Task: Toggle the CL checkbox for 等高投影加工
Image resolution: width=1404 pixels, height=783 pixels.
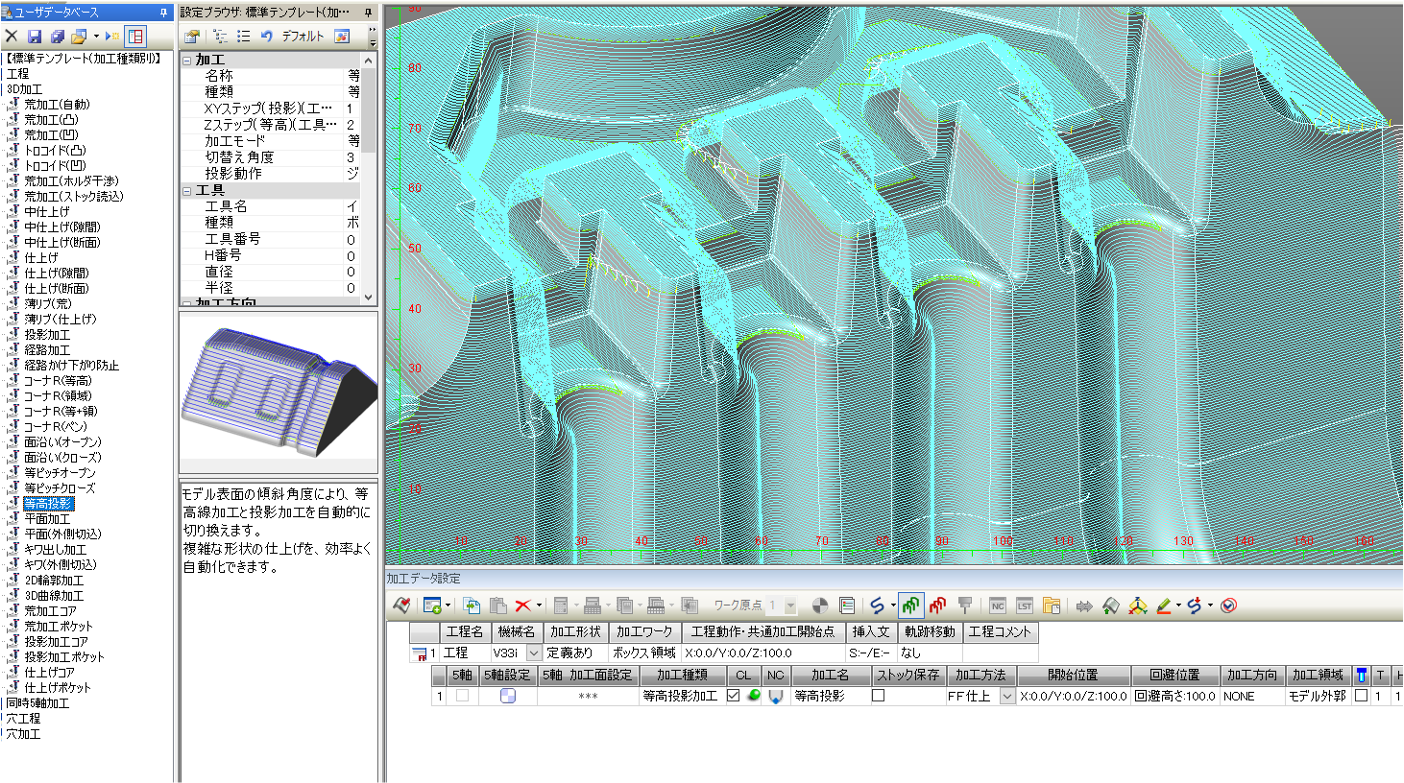Action: point(734,696)
